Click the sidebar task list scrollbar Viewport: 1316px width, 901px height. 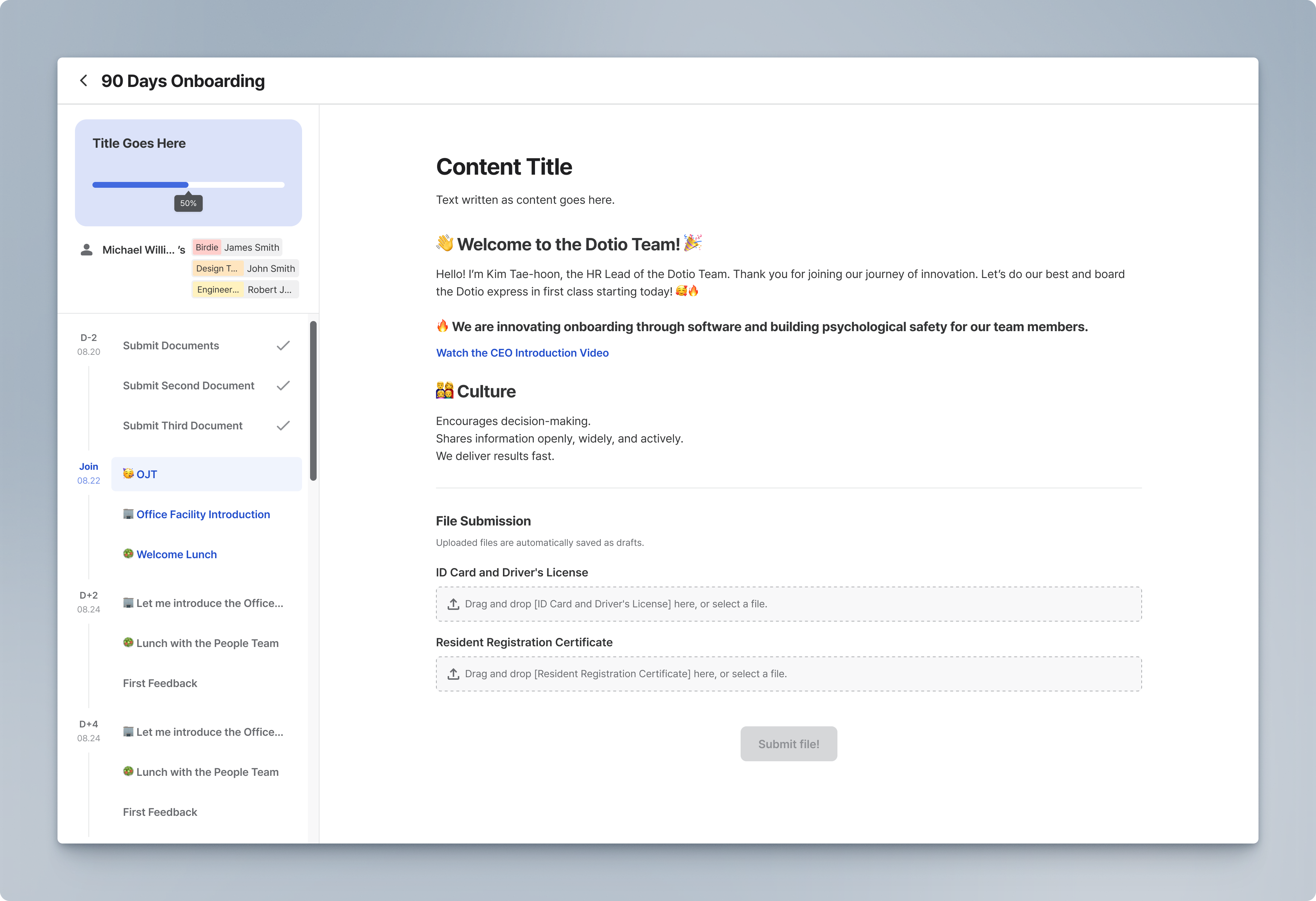point(313,400)
